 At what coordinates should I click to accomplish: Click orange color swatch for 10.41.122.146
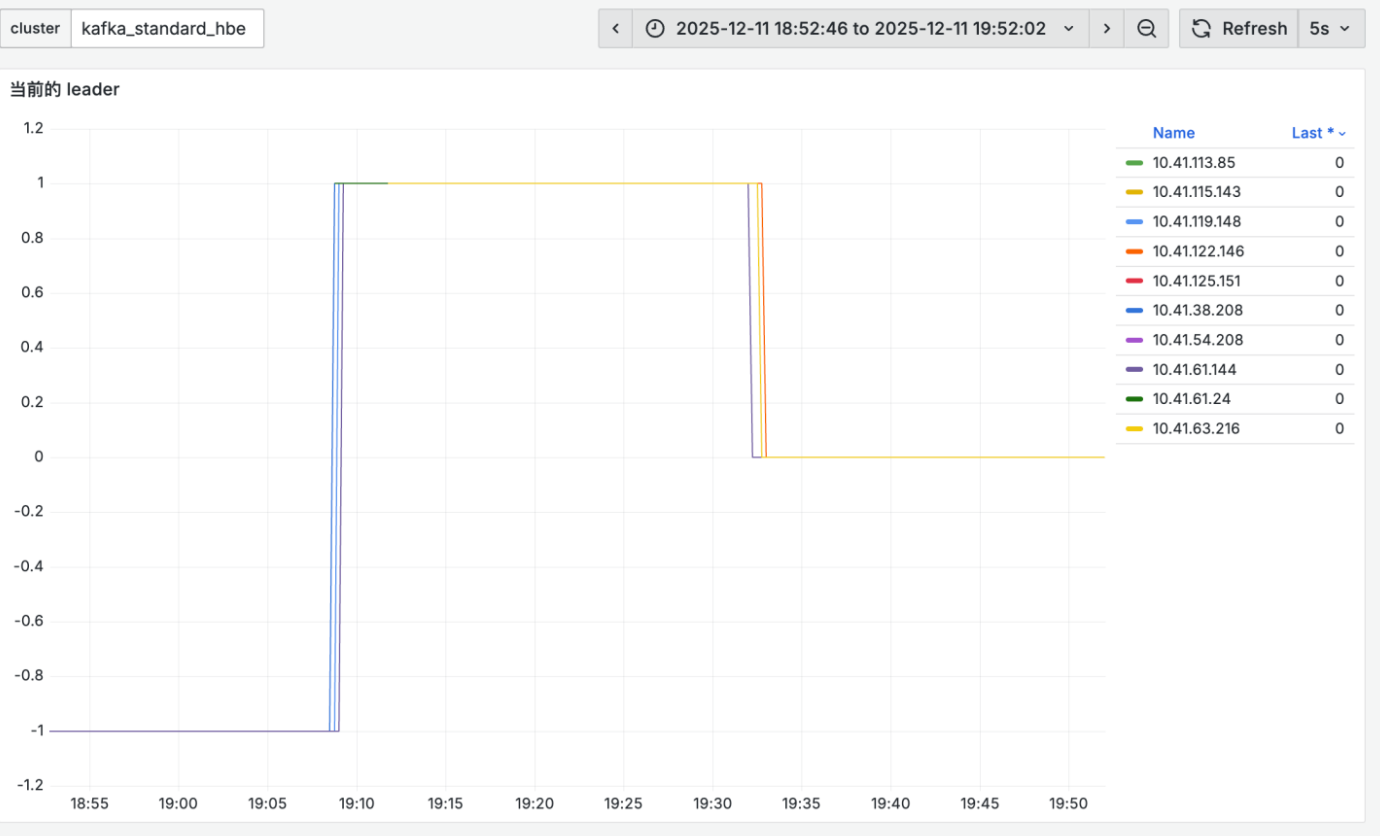tap(1134, 251)
